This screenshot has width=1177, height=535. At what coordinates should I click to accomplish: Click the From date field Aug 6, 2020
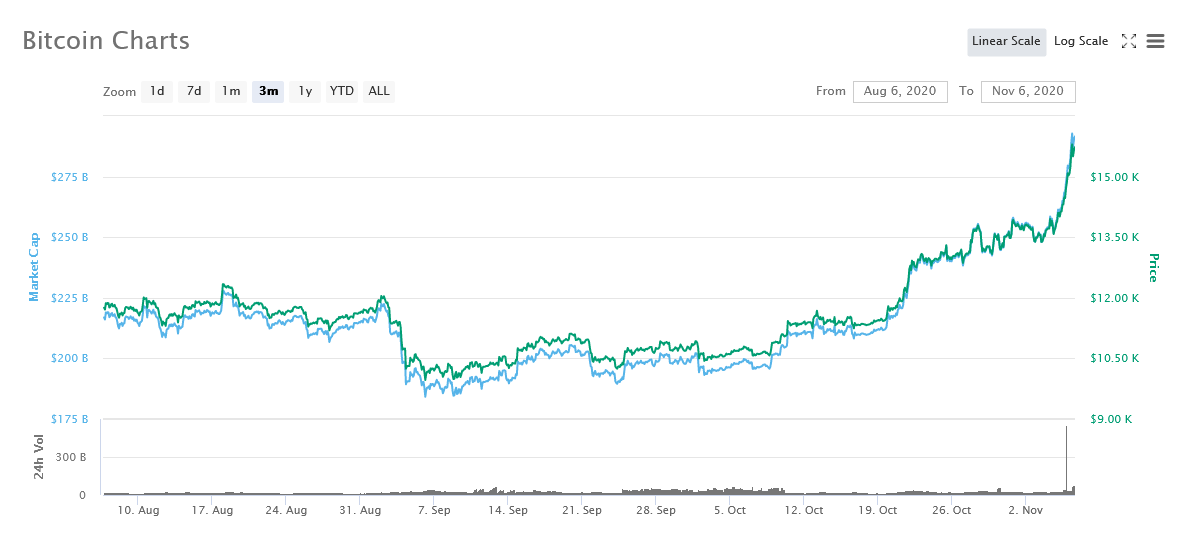coord(900,91)
